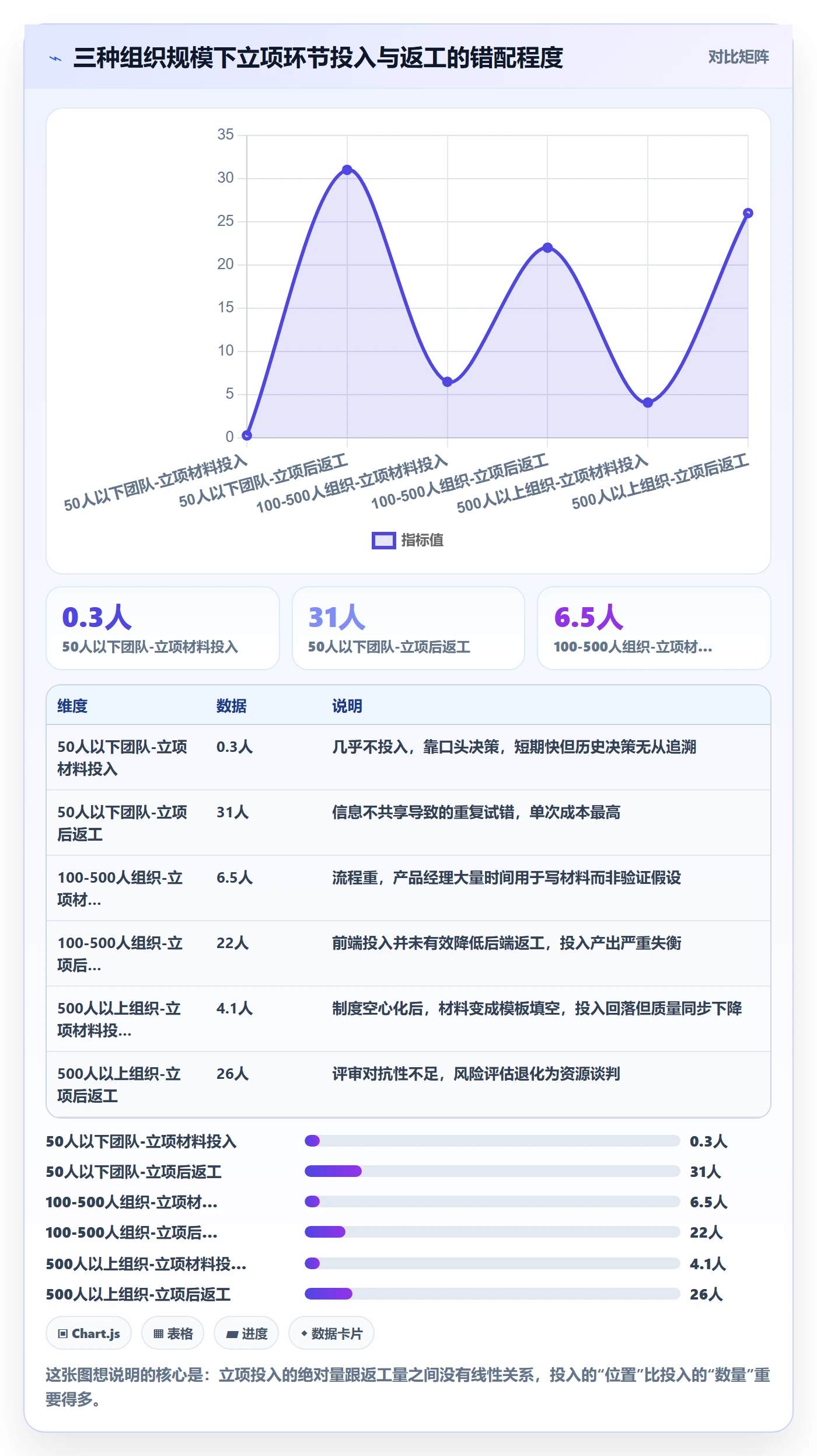Open the 6.5人 data card
This screenshot has height=1456, width=817.
coord(654,628)
